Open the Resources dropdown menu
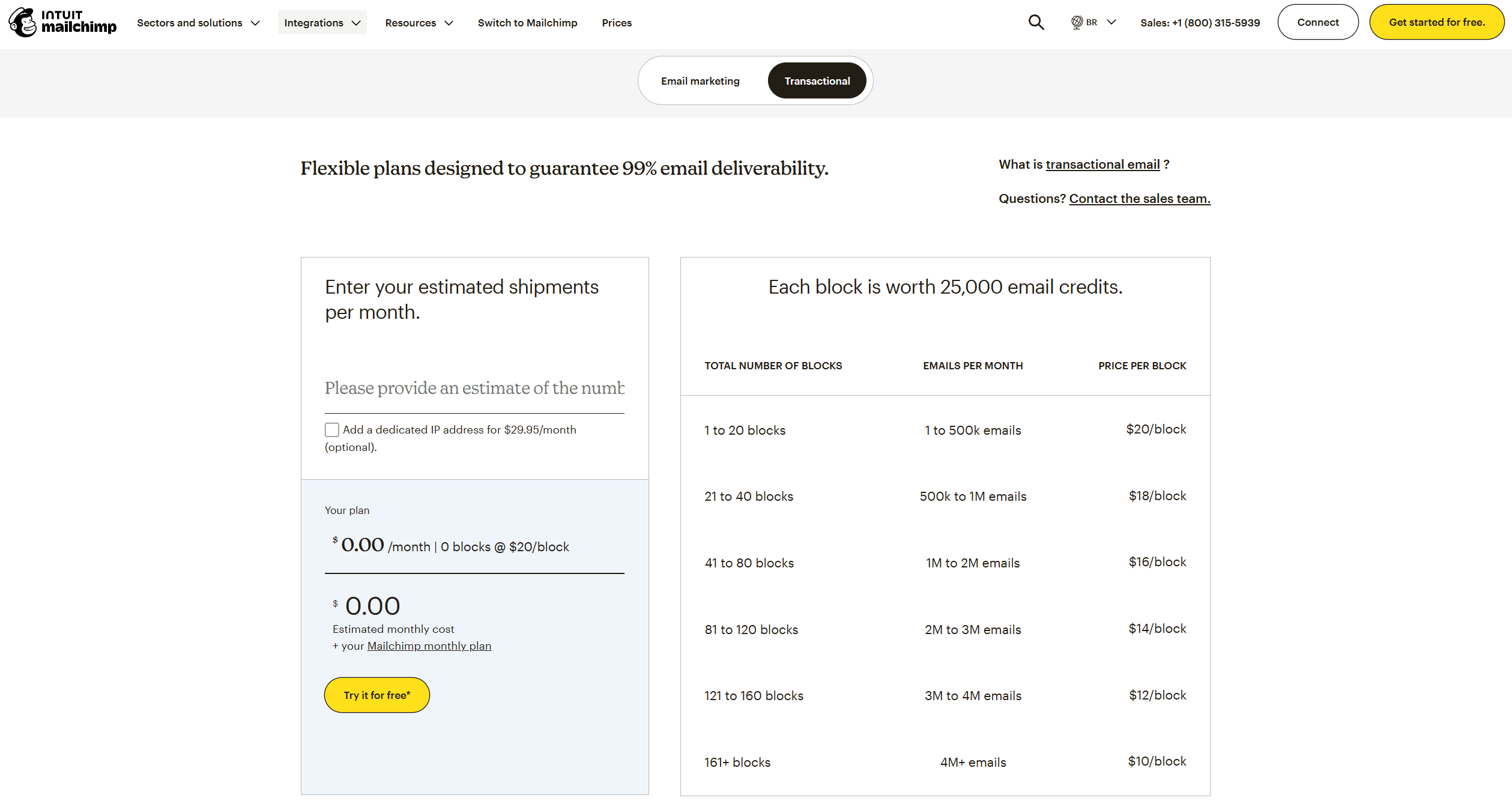Image resolution: width=1512 pixels, height=810 pixels. [419, 22]
